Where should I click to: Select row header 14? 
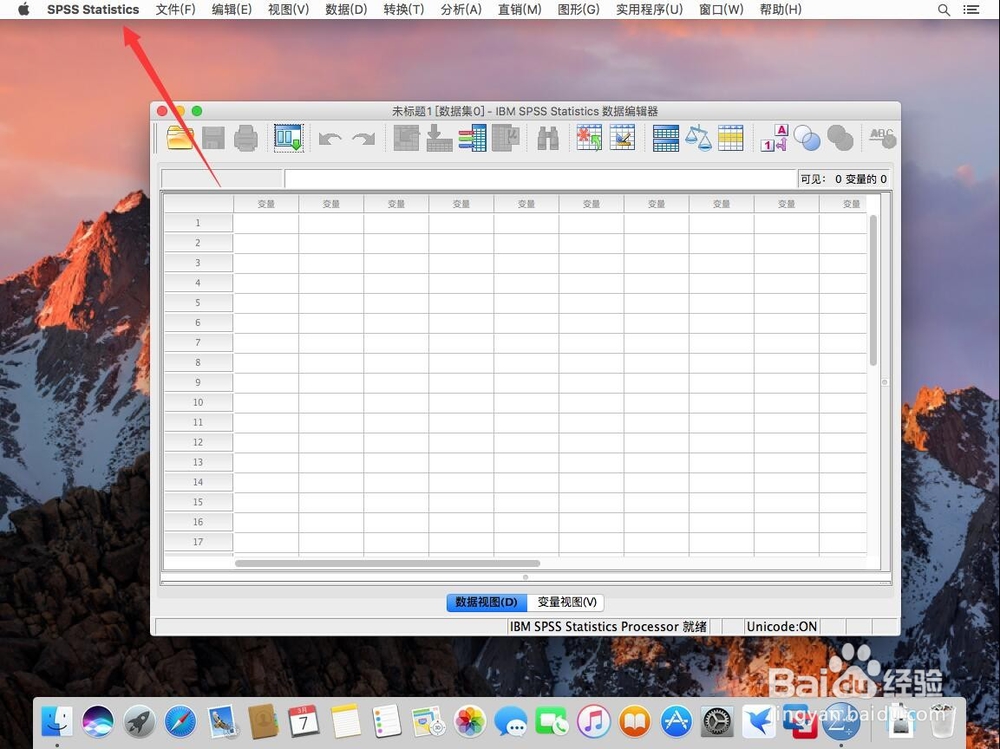click(198, 482)
